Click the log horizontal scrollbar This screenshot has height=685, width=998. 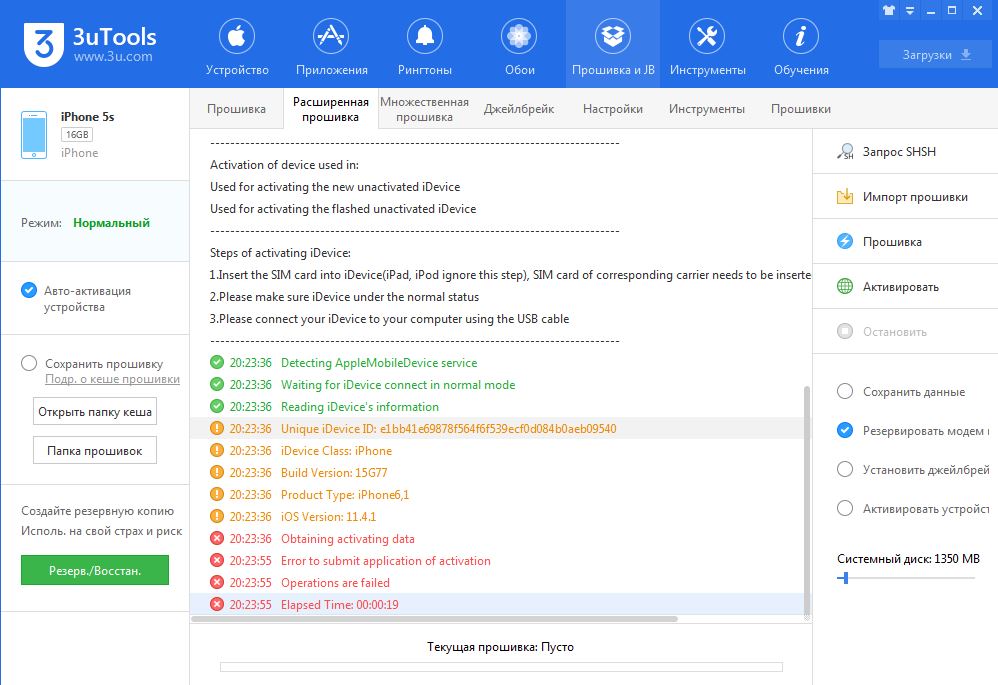click(x=434, y=619)
